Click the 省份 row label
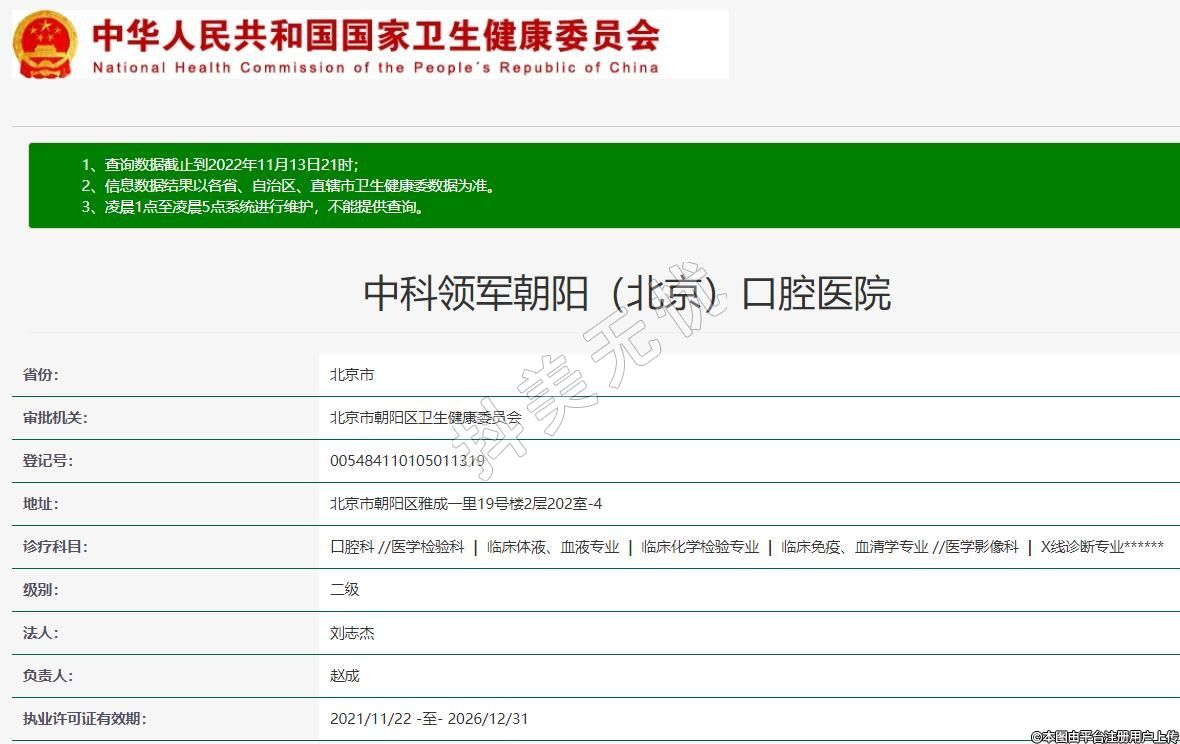The height and width of the screenshot is (744, 1180). pyautogui.click(x=41, y=375)
